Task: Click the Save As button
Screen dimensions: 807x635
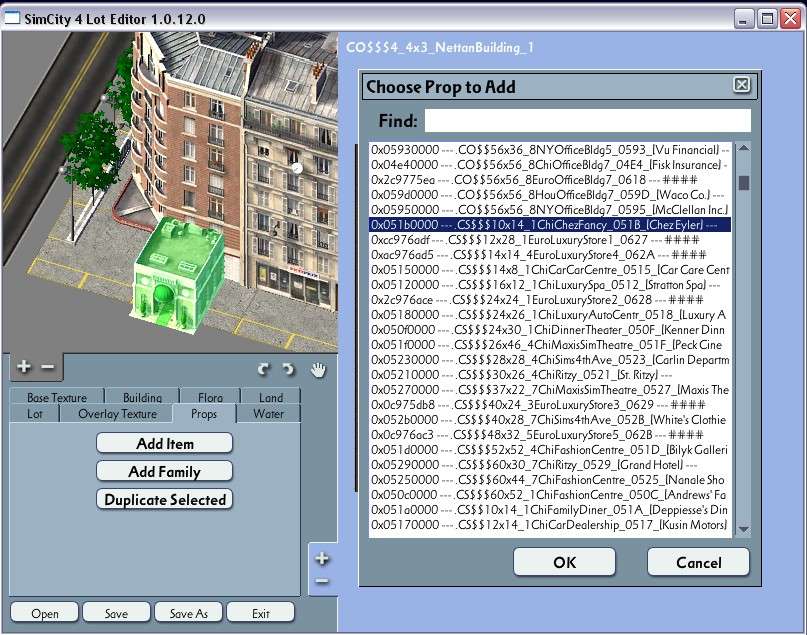Action: 188,613
